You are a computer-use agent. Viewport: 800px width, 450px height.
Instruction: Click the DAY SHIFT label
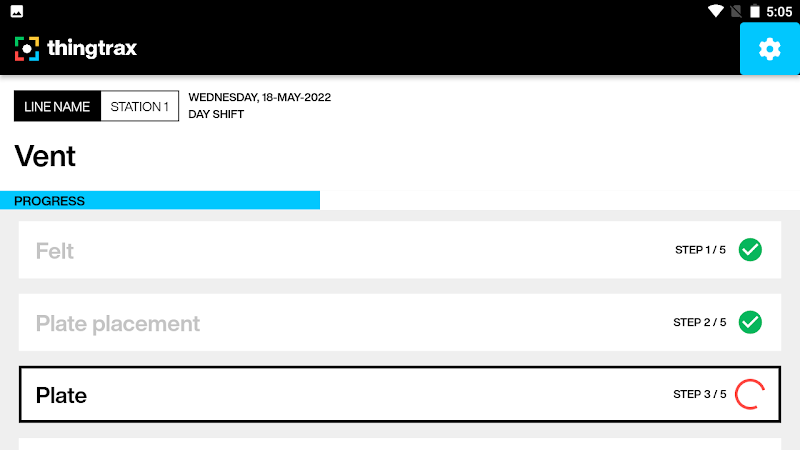tap(216, 114)
